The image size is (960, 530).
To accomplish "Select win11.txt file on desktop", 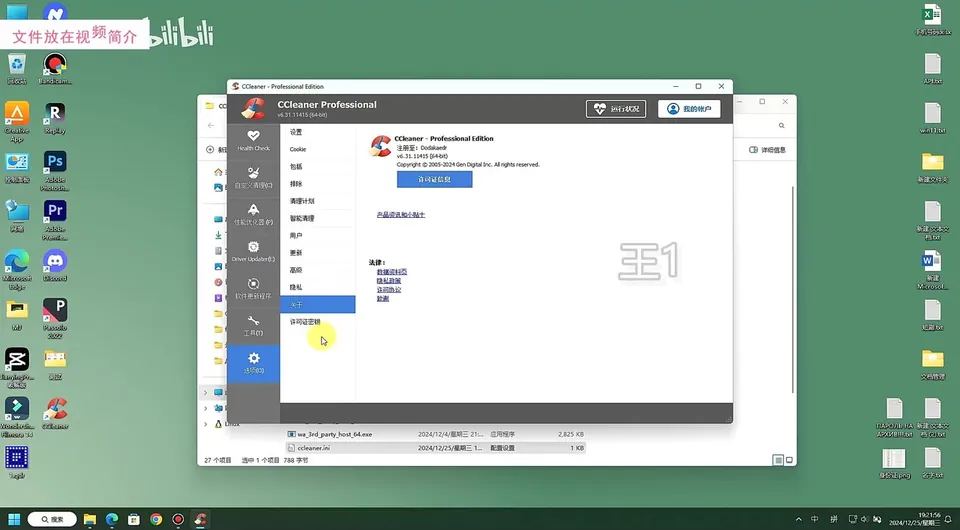I will tap(932, 118).
